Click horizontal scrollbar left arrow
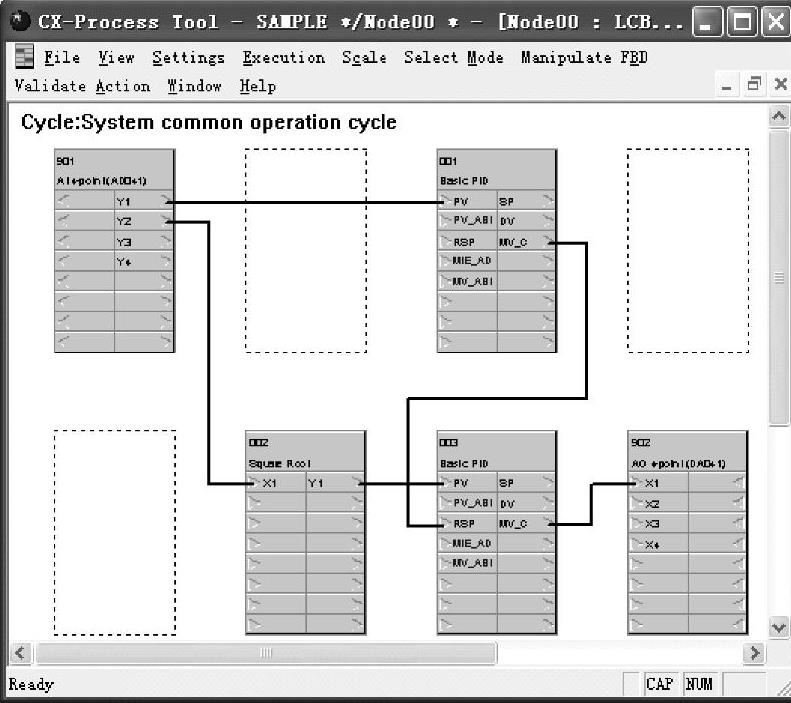The width and height of the screenshot is (791, 703). pyautogui.click(x=20, y=653)
